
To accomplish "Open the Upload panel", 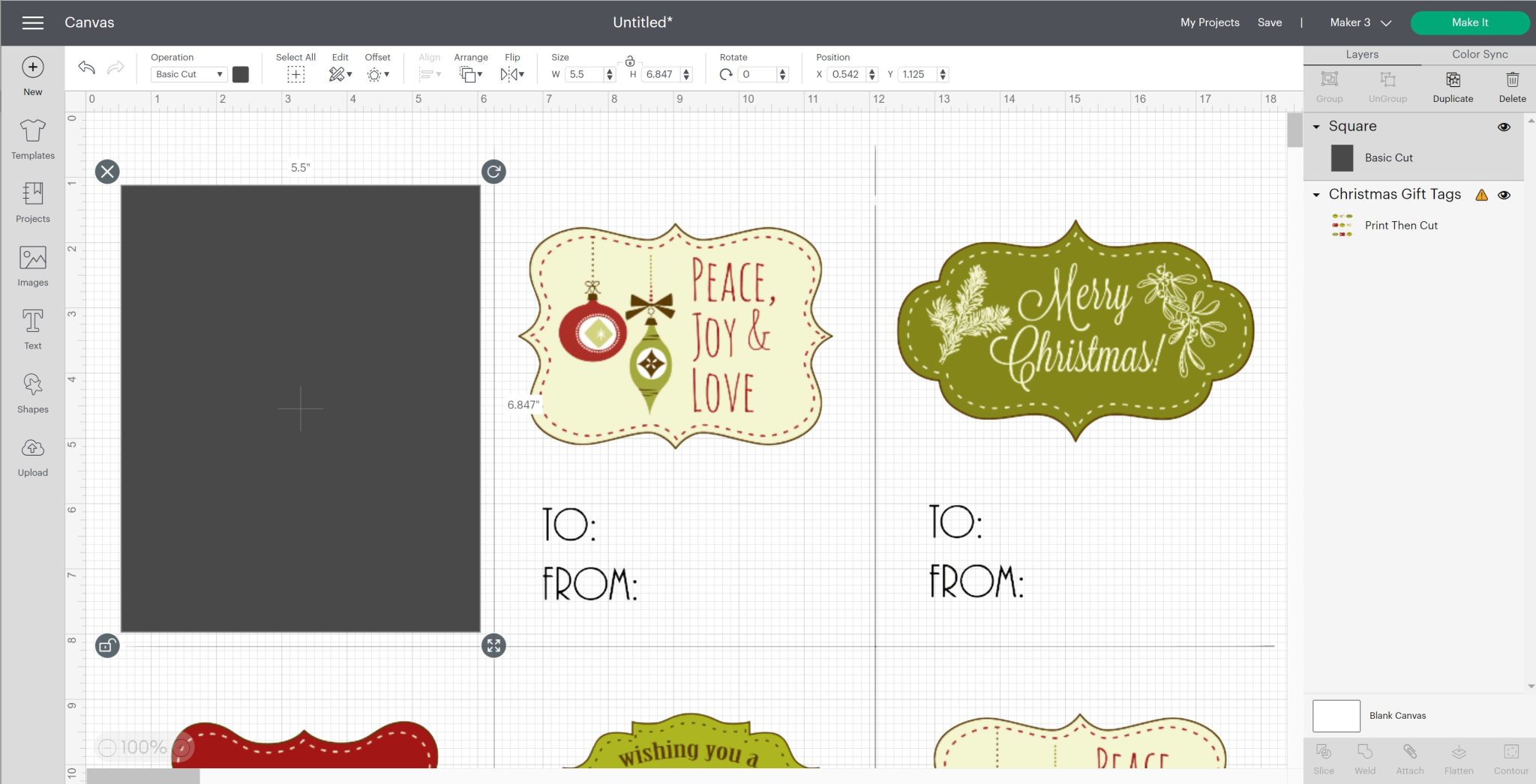I will (32, 454).
